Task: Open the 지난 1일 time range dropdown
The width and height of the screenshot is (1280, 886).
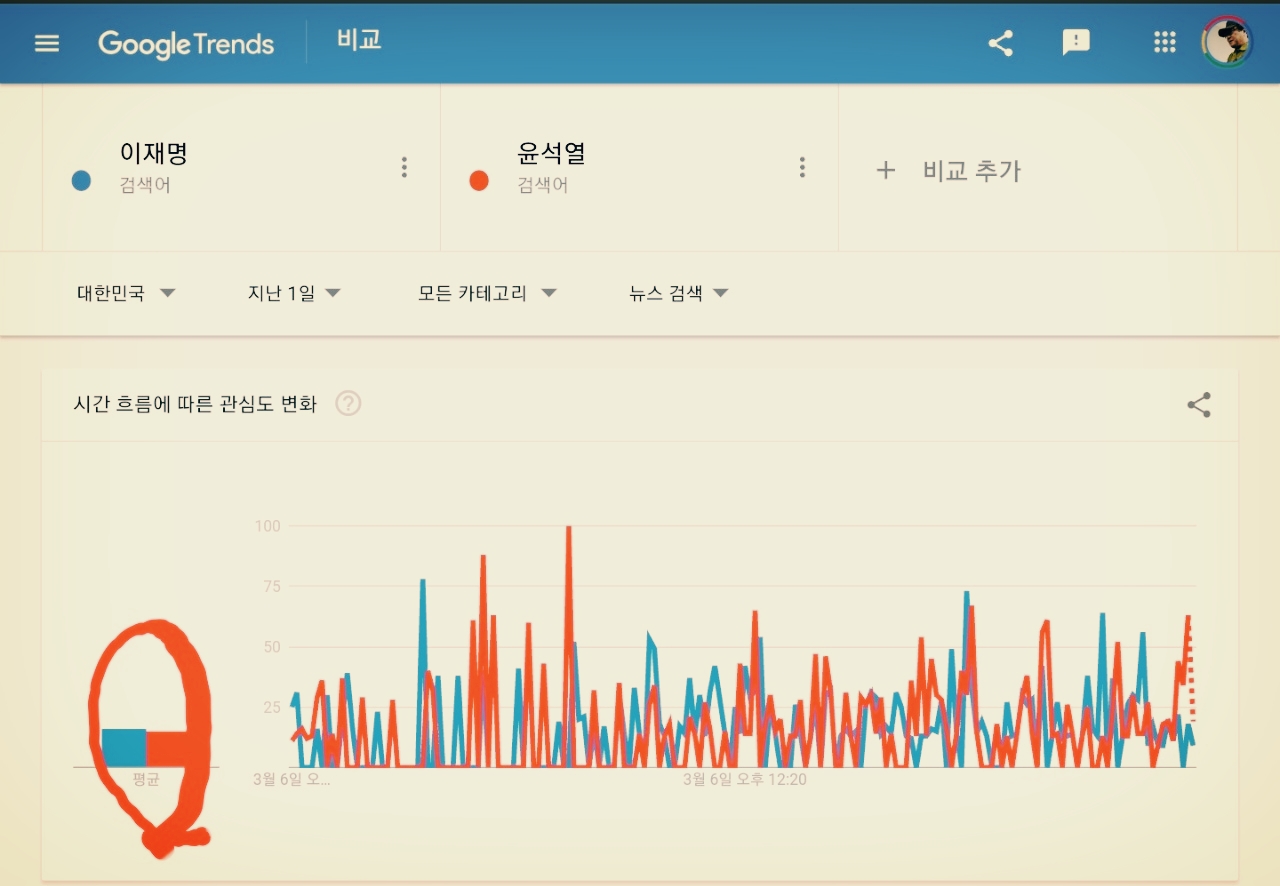Action: click(x=295, y=293)
